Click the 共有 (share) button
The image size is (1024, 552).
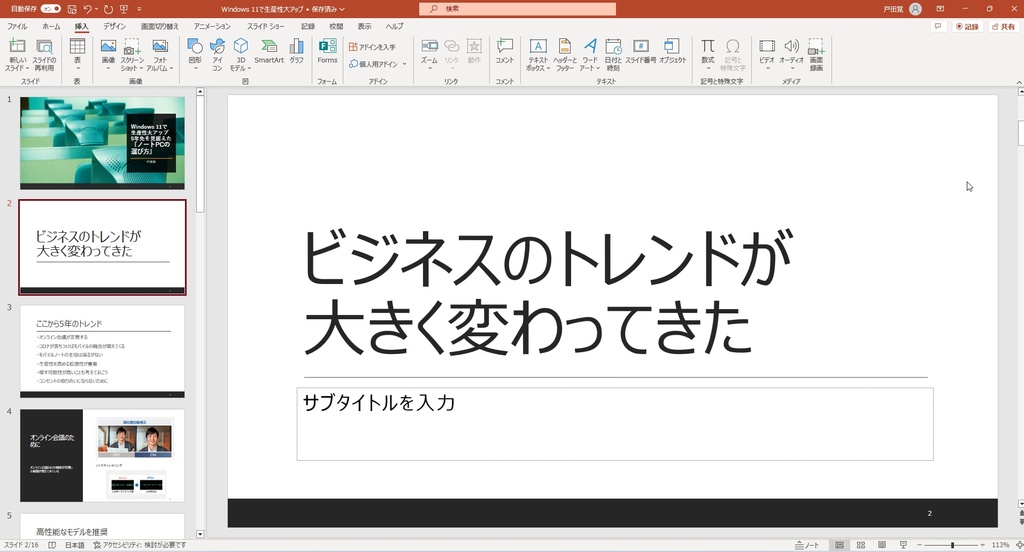click(1003, 26)
